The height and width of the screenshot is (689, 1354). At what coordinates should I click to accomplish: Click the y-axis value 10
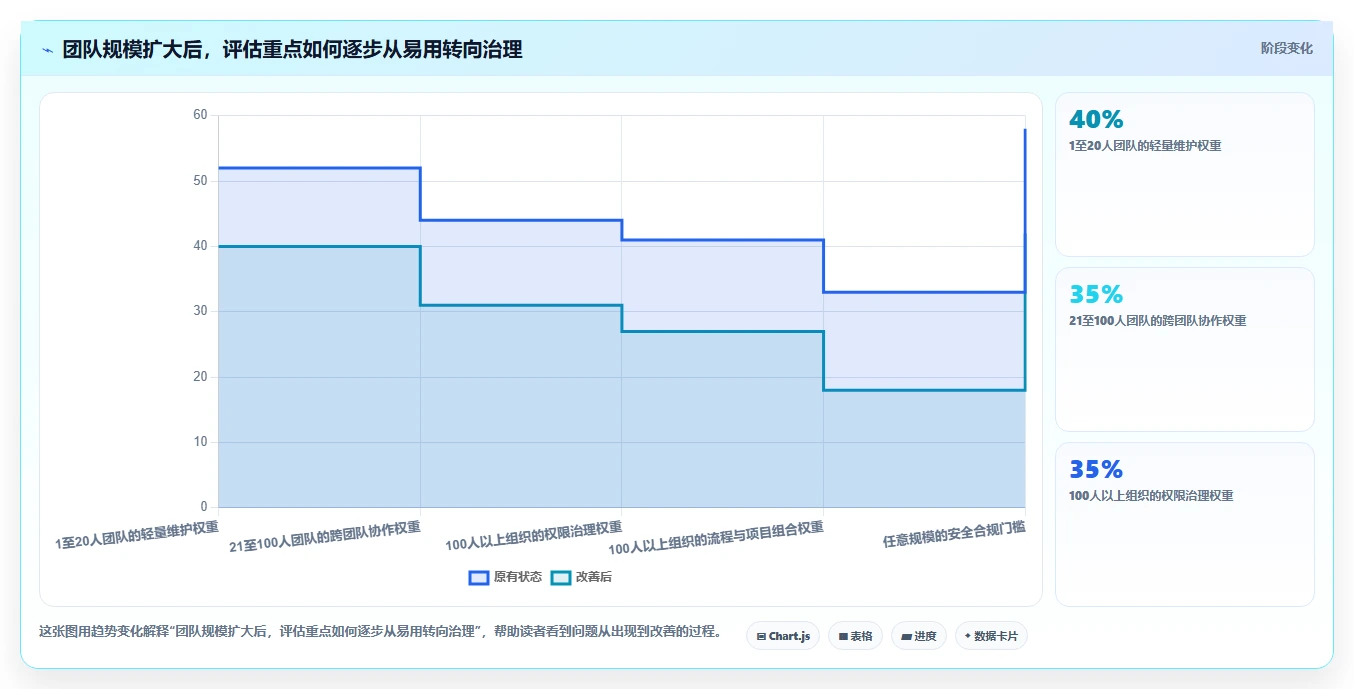point(200,442)
